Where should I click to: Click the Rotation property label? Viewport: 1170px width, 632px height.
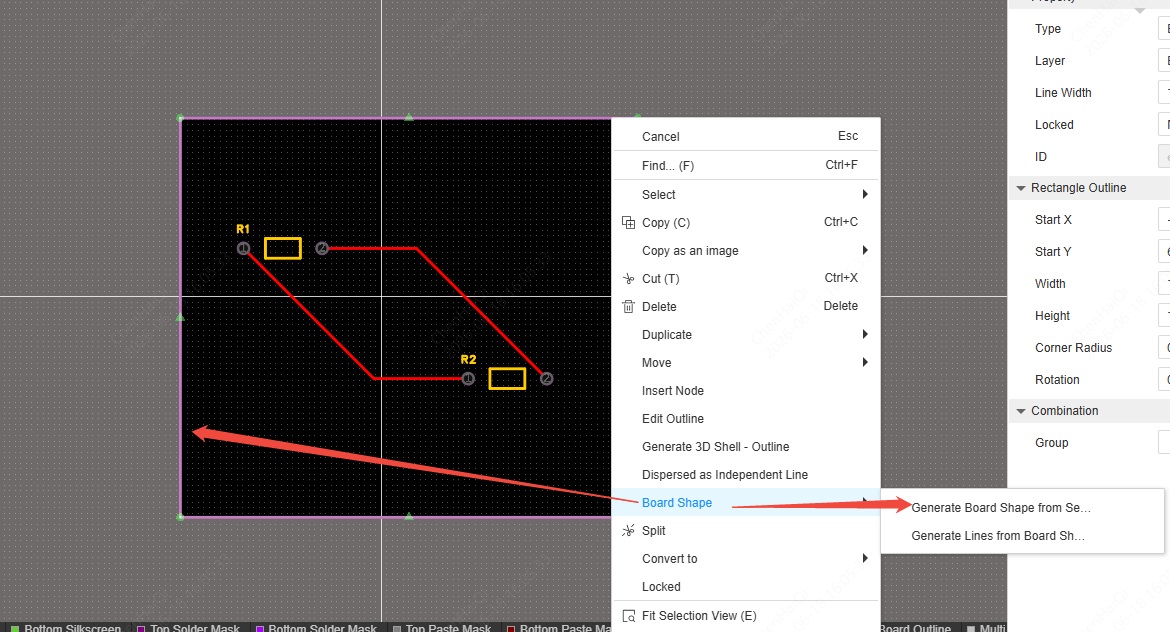click(1057, 380)
